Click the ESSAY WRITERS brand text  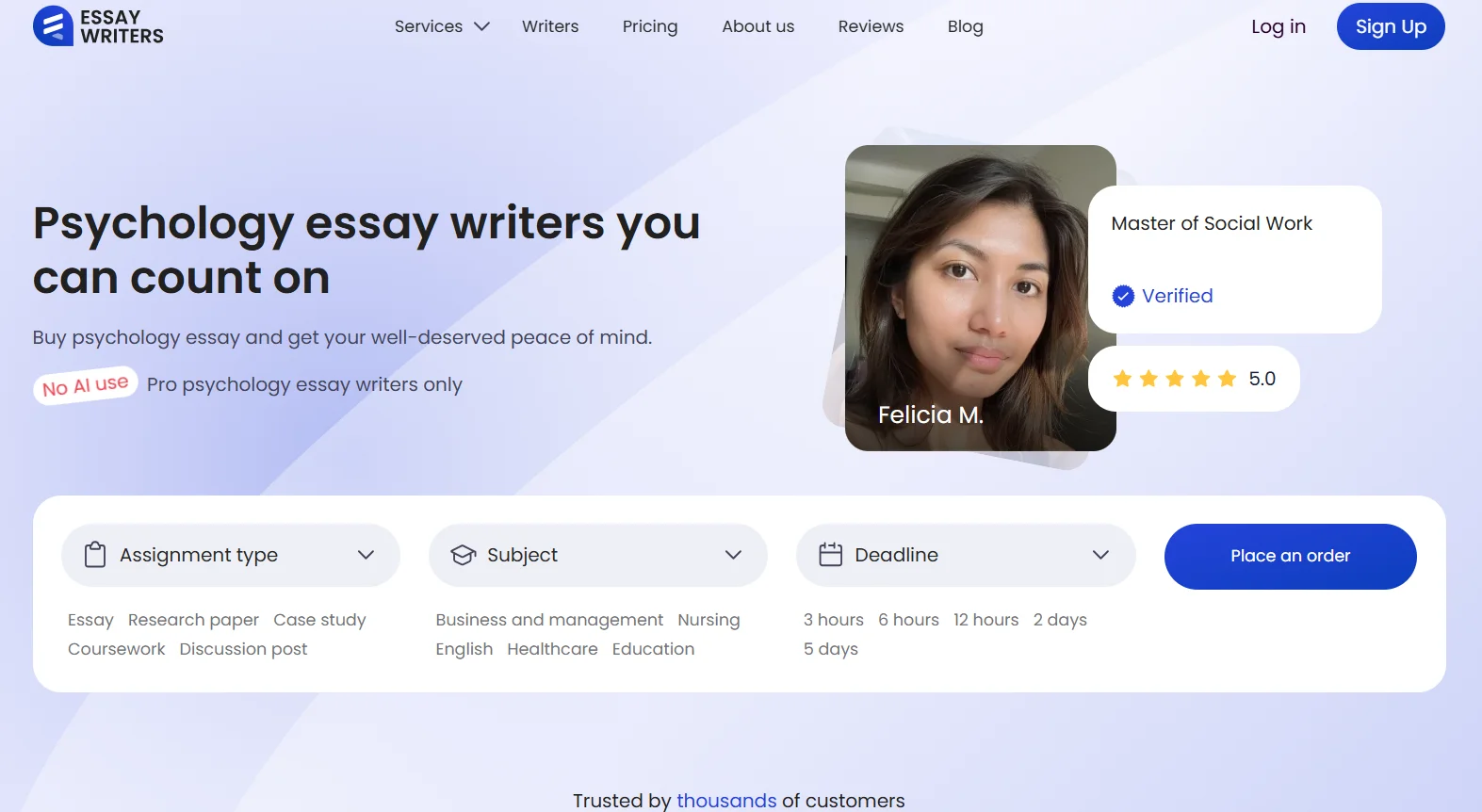122,26
